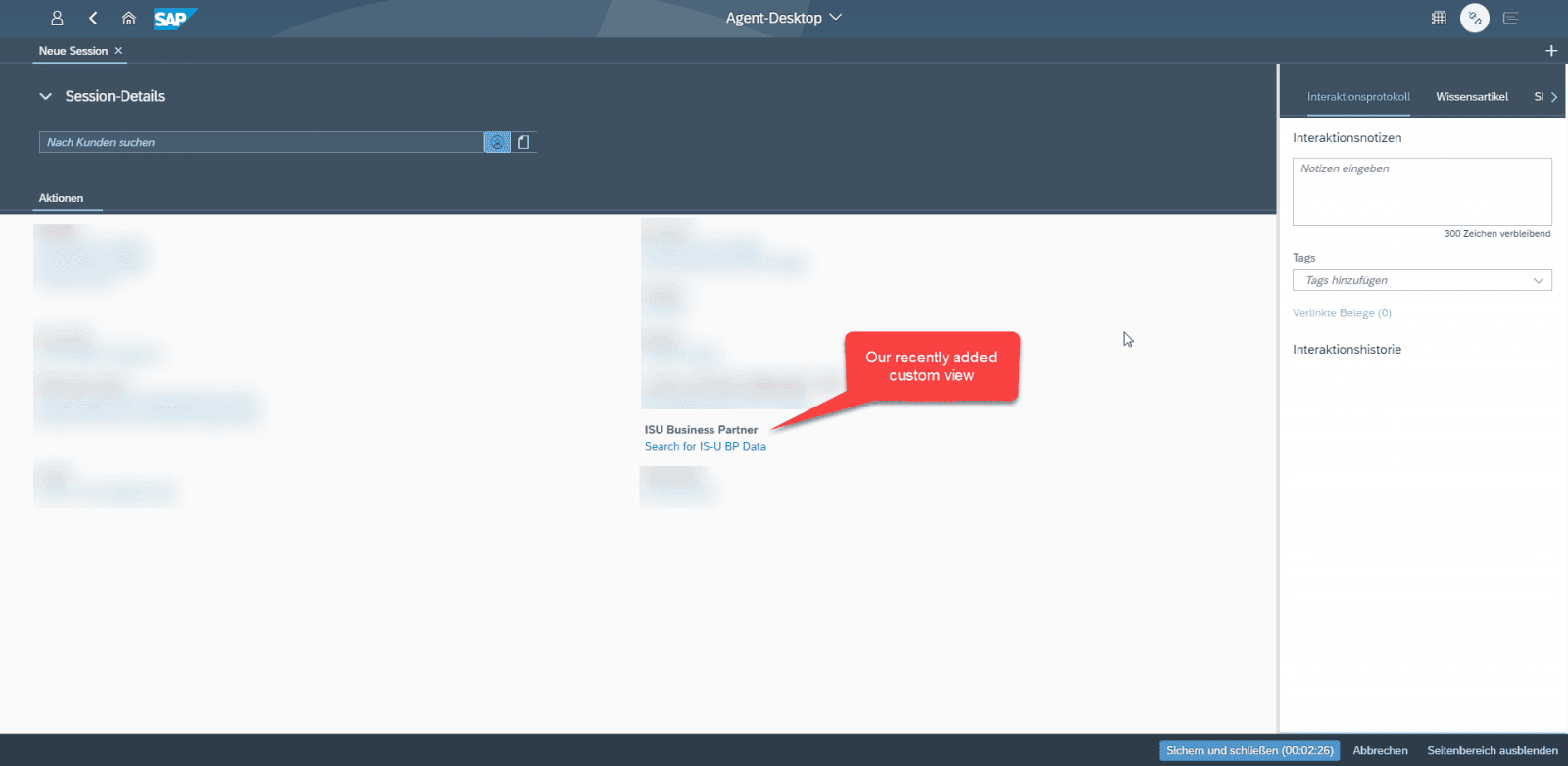Open the user profile icon

[57, 18]
